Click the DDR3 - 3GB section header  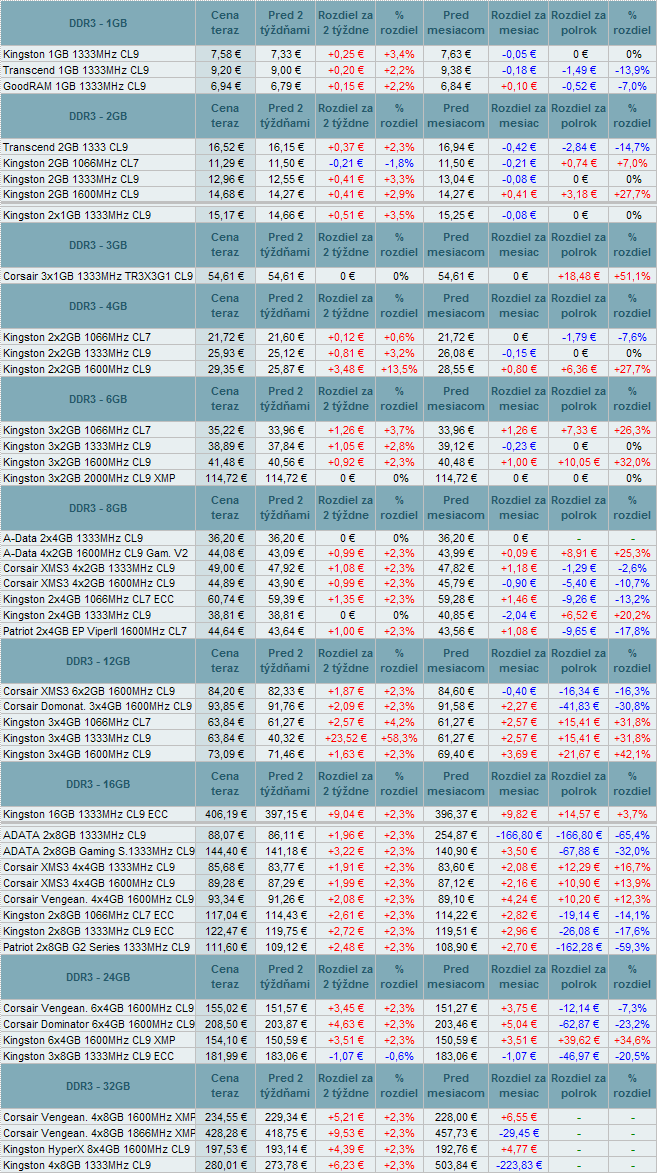[x=98, y=245]
